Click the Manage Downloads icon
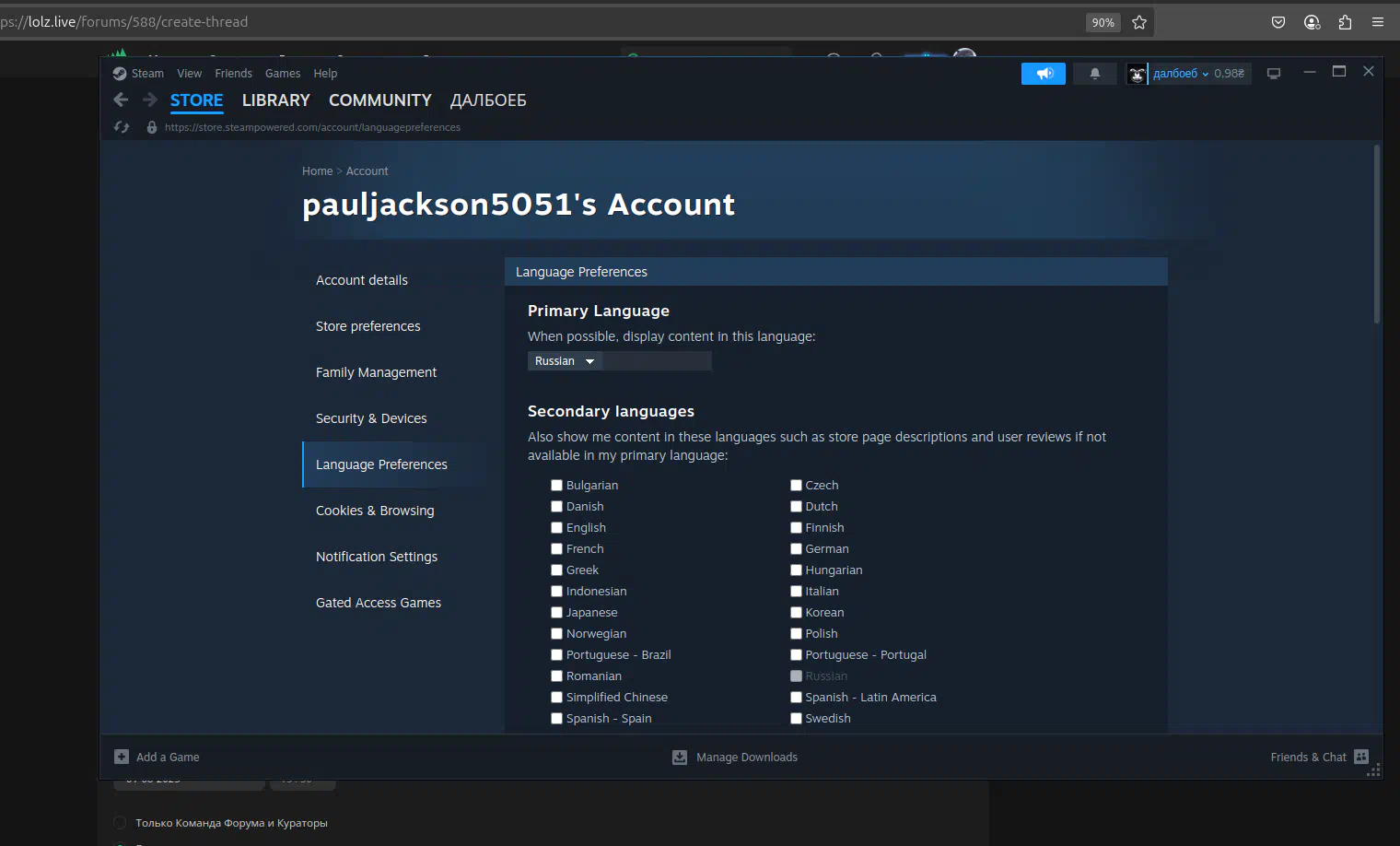Screen dimensions: 1400x846 click(x=680, y=758)
